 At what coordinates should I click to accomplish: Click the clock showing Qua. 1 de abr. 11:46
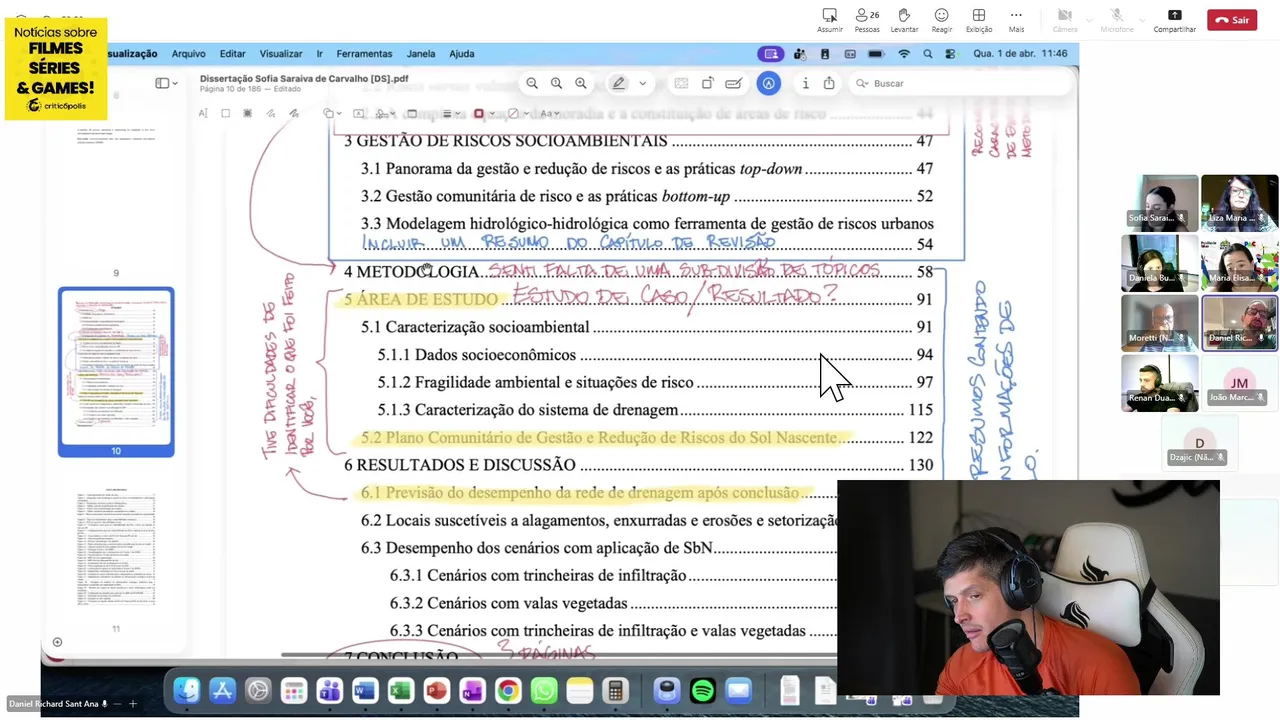[1020, 54]
